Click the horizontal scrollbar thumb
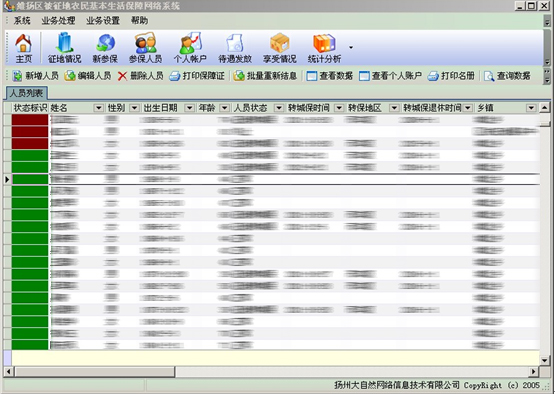This screenshot has width=555, height=394. tap(95, 371)
